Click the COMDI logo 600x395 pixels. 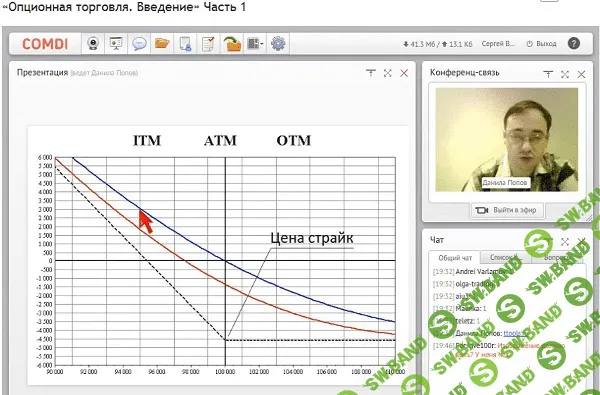(45, 44)
